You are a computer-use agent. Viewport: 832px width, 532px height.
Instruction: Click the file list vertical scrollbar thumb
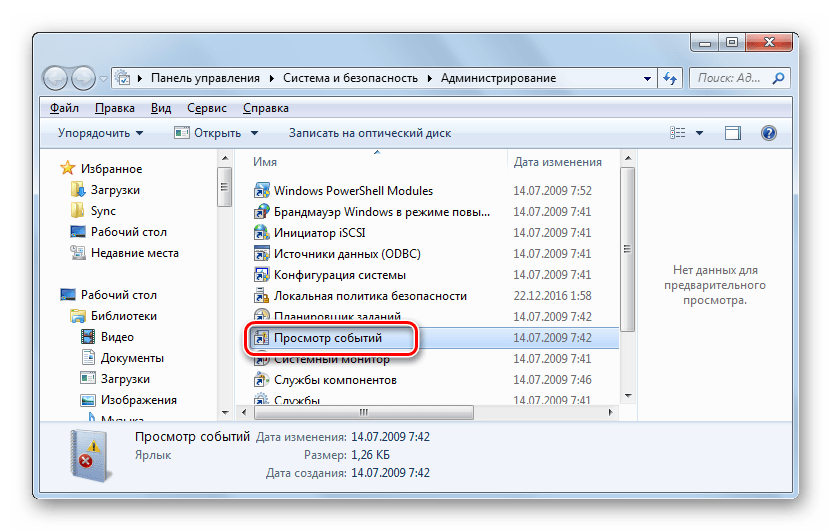(x=628, y=249)
